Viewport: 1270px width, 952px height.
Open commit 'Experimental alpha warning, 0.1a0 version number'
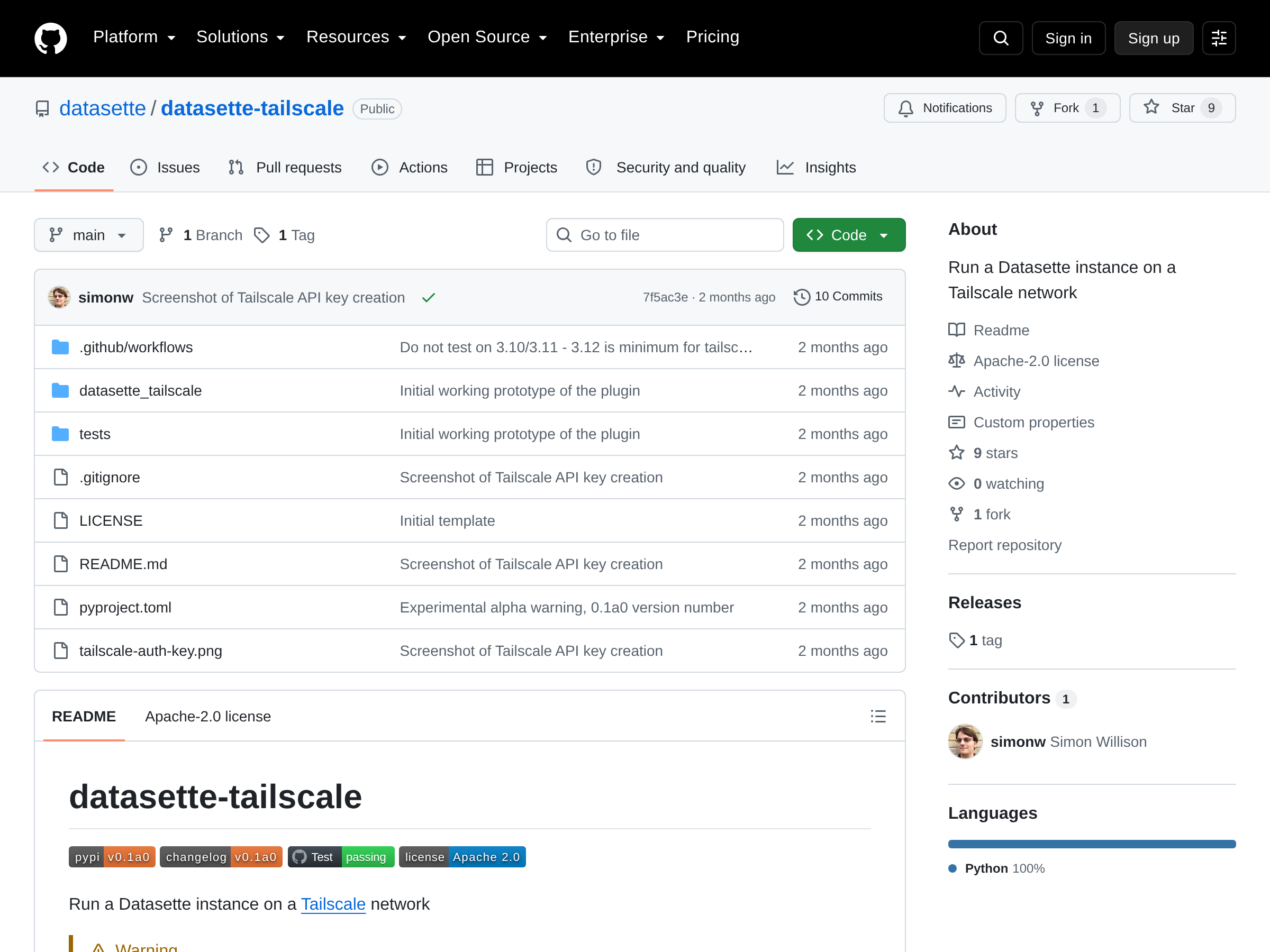[x=567, y=607]
